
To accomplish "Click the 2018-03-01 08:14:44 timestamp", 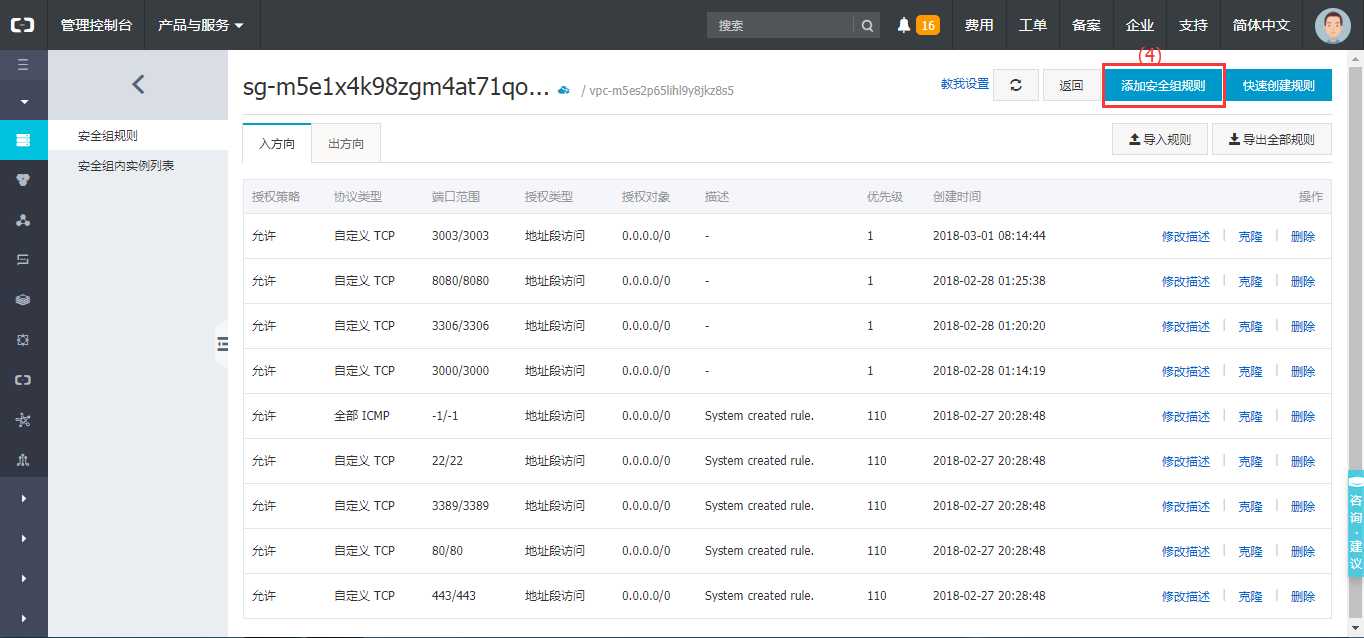I will pos(989,236).
